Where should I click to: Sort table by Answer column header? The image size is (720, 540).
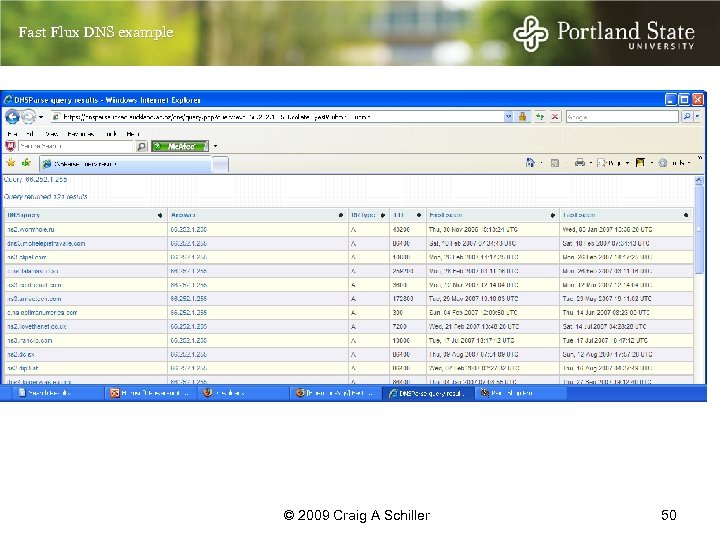pyautogui.click(x=258, y=215)
